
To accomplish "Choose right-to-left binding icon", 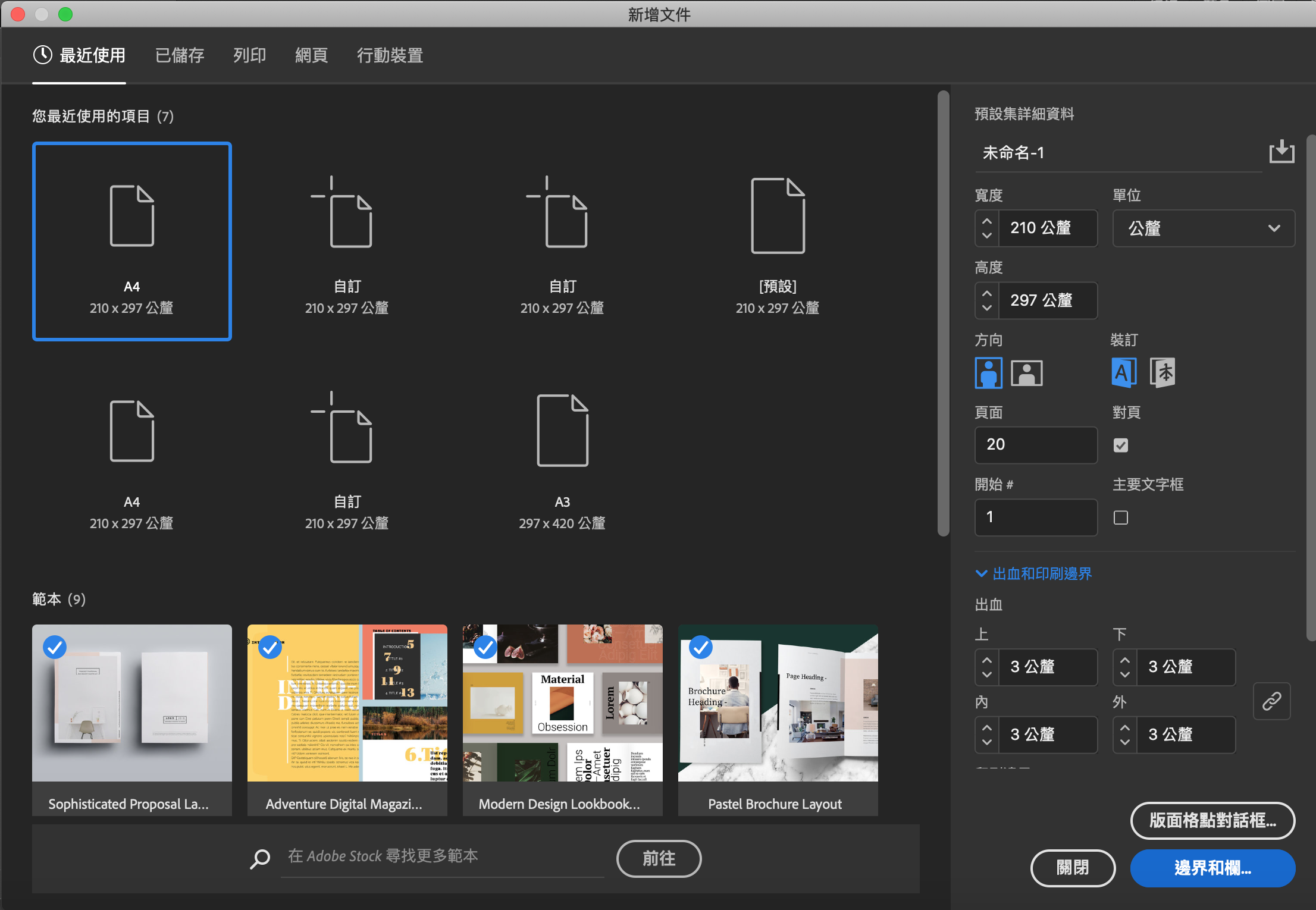I will 1162,373.
